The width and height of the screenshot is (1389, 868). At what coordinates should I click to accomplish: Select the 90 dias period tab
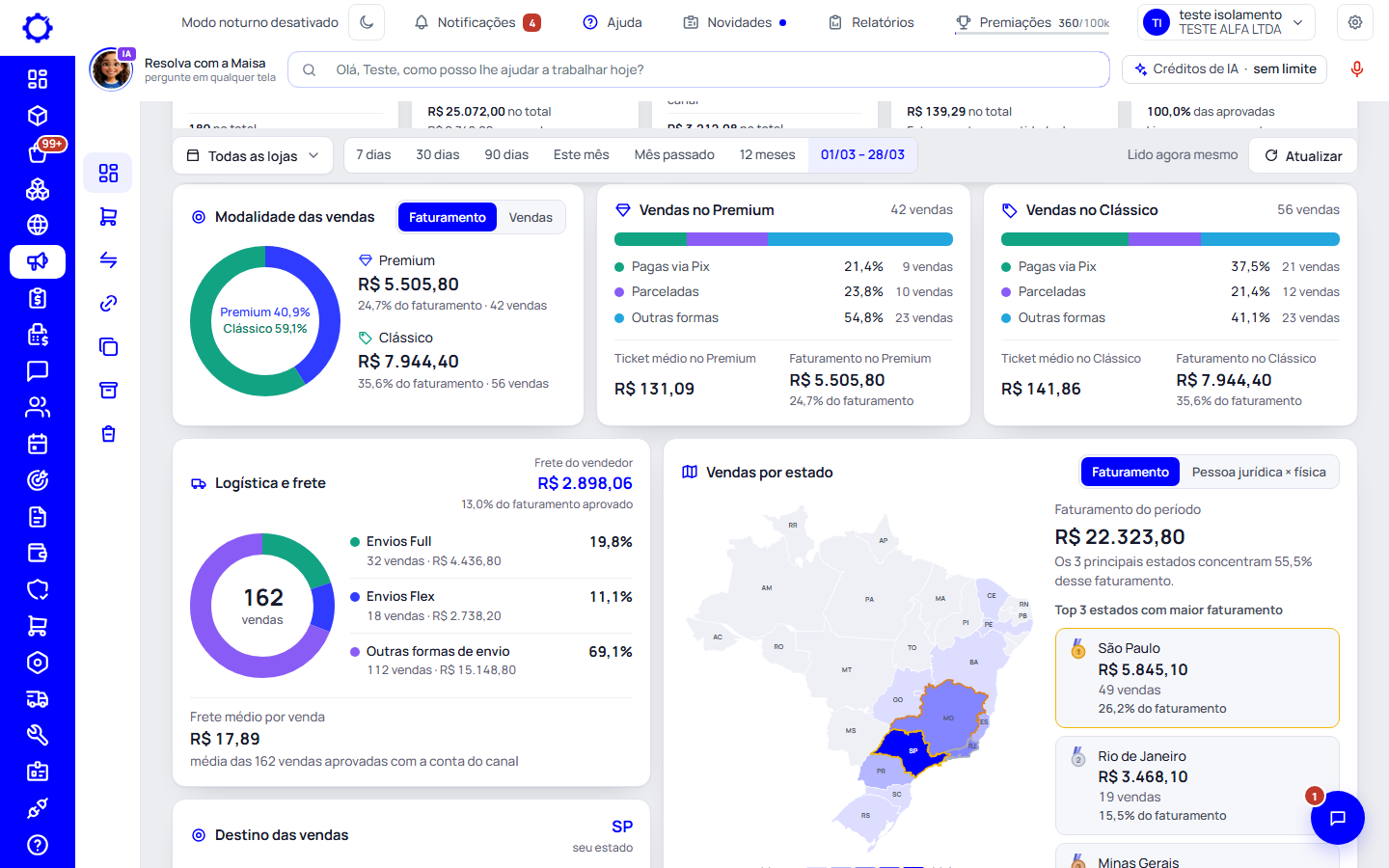click(506, 155)
